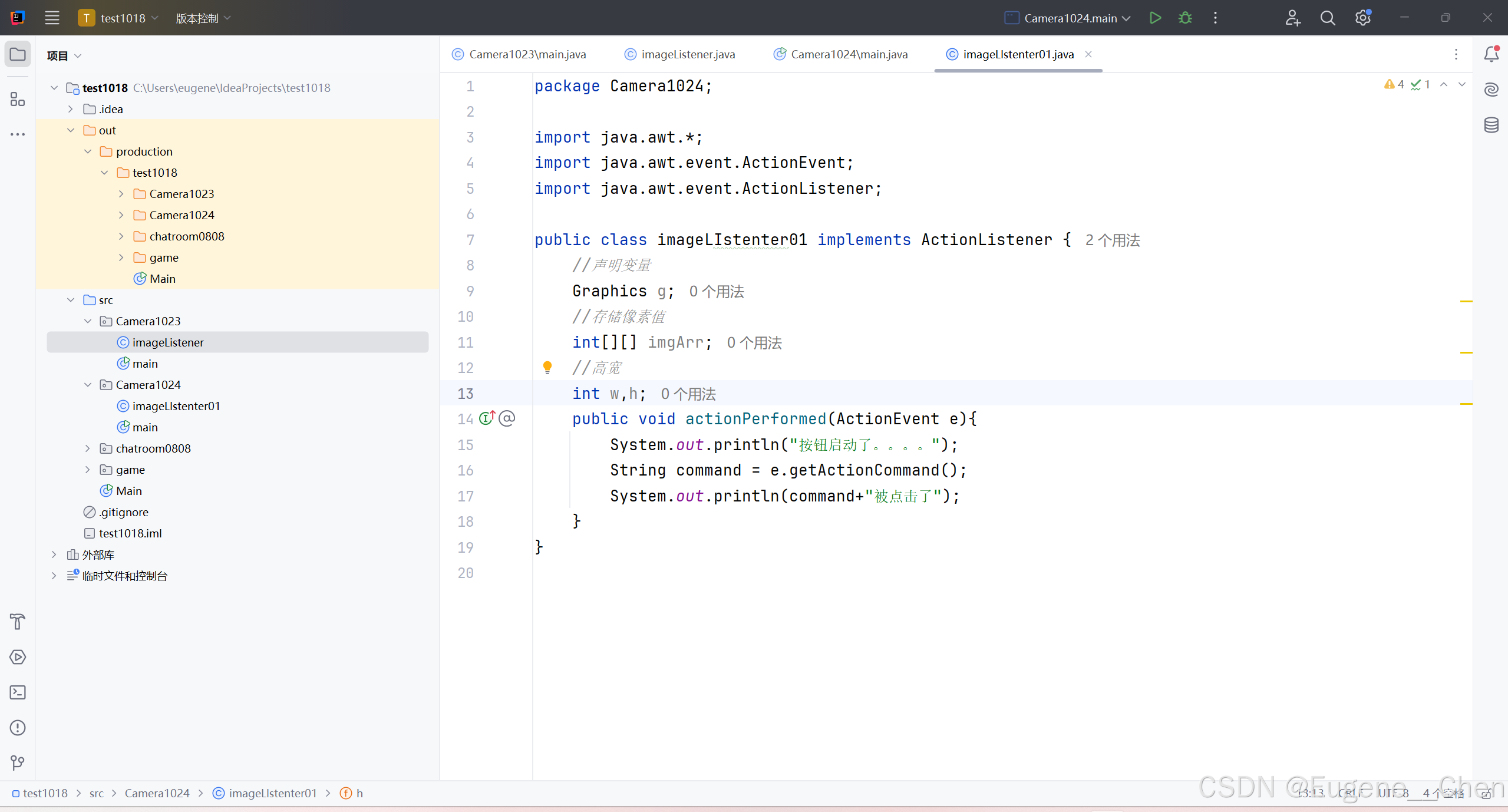Open the Build hammer tool window

(x=18, y=622)
